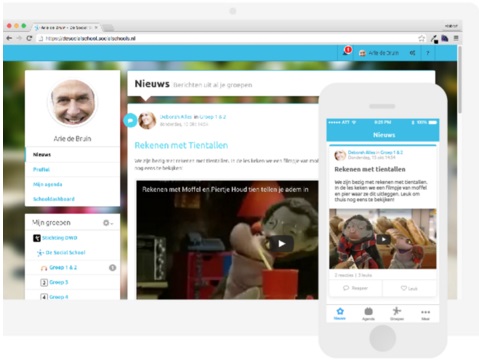Open the notifications bell with red badge

tap(347, 51)
